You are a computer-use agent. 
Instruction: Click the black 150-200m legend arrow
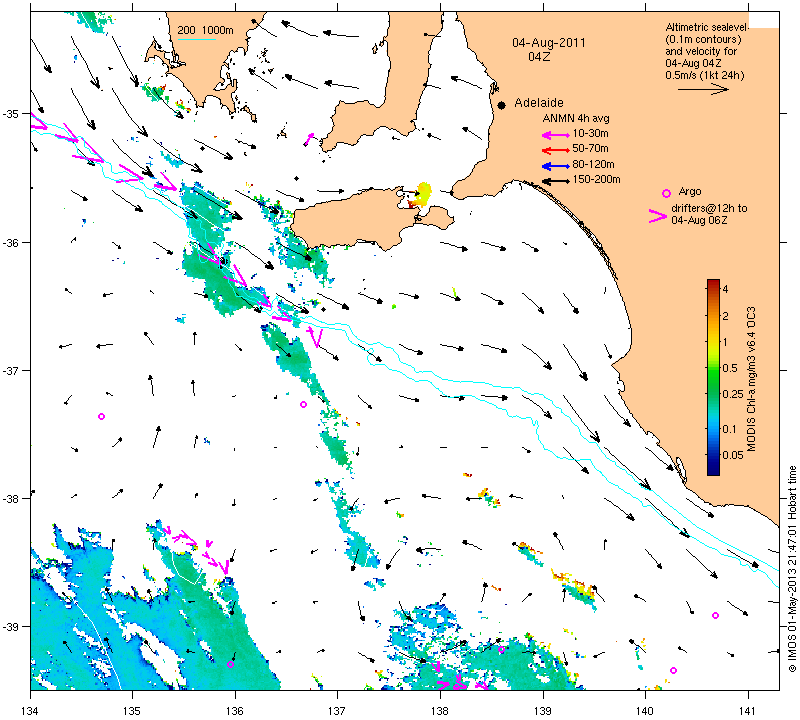point(555,181)
